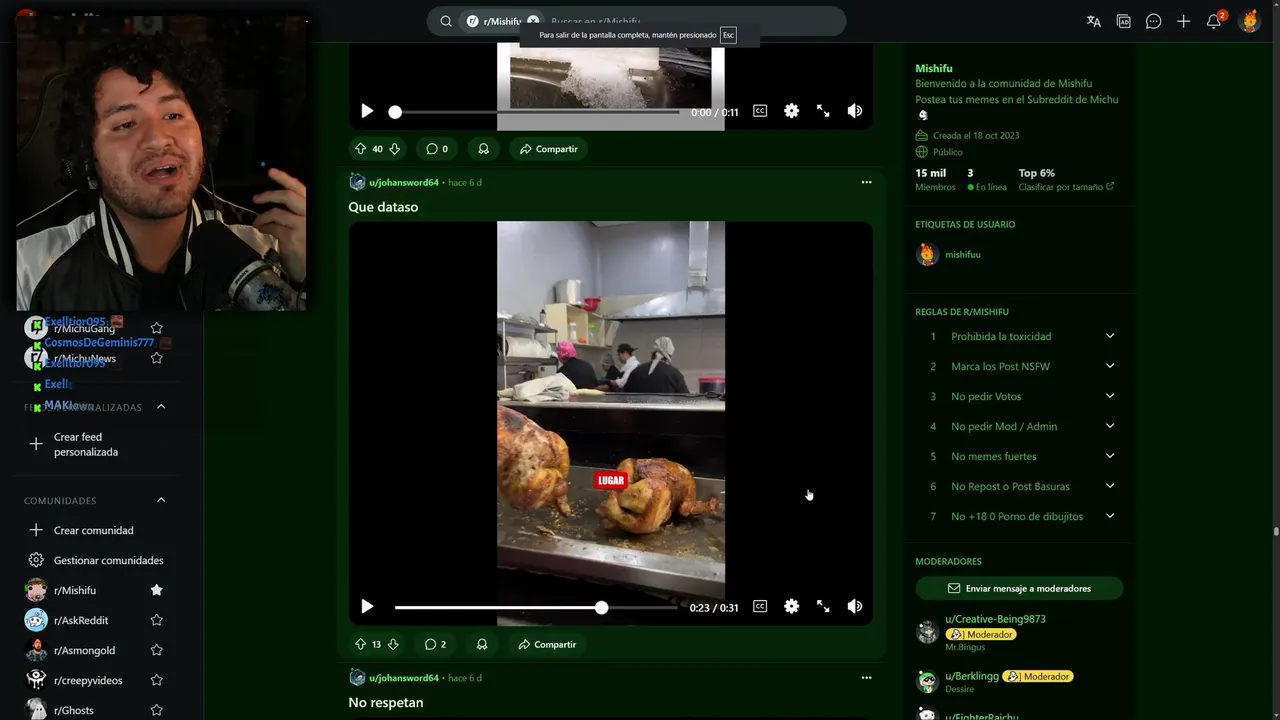Open overflow menu of No respetan post
This screenshot has height=720, width=1280.
coord(866,677)
